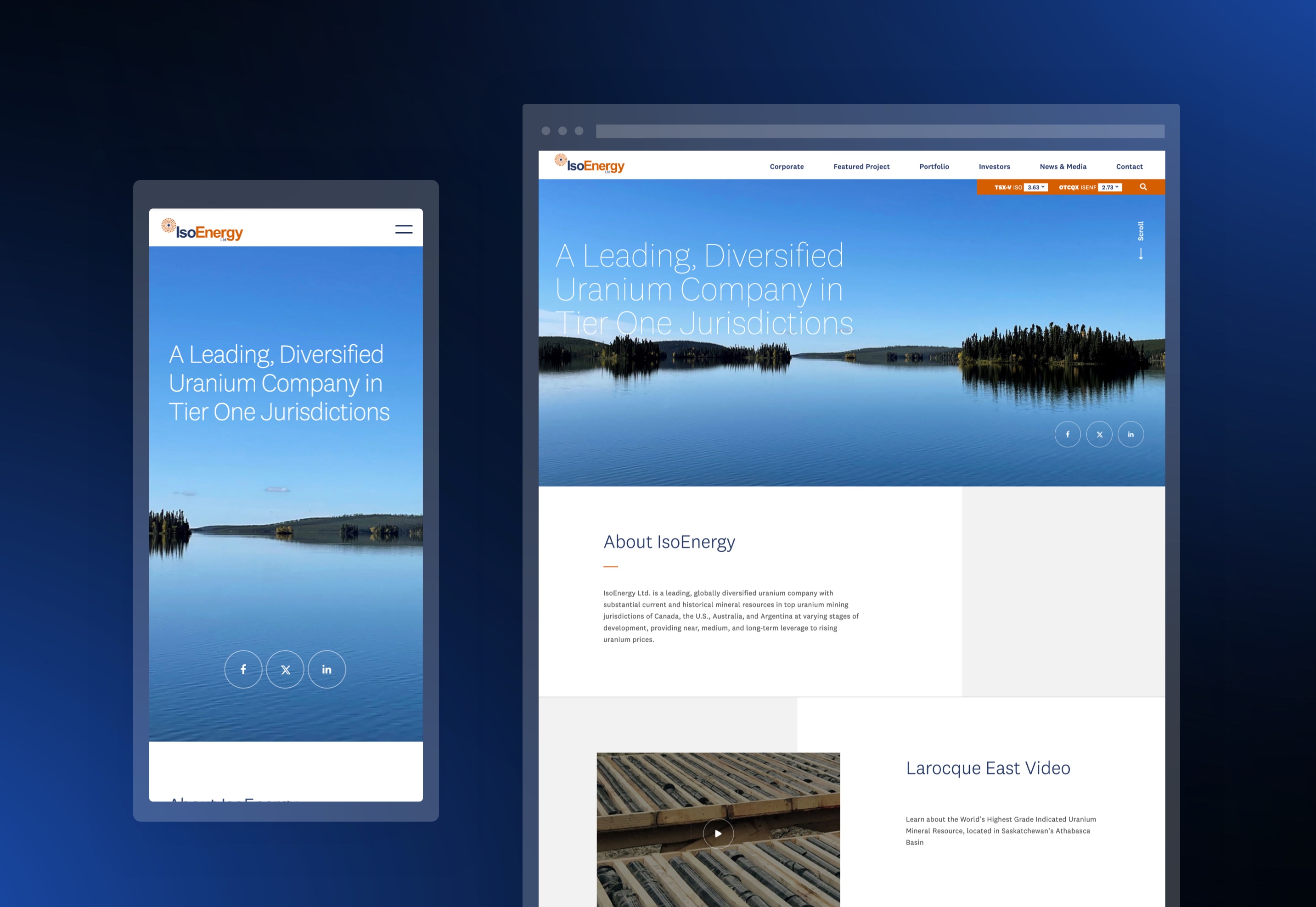Click the Featured Project navigation link
1316x907 pixels.
pyautogui.click(x=862, y=167)
